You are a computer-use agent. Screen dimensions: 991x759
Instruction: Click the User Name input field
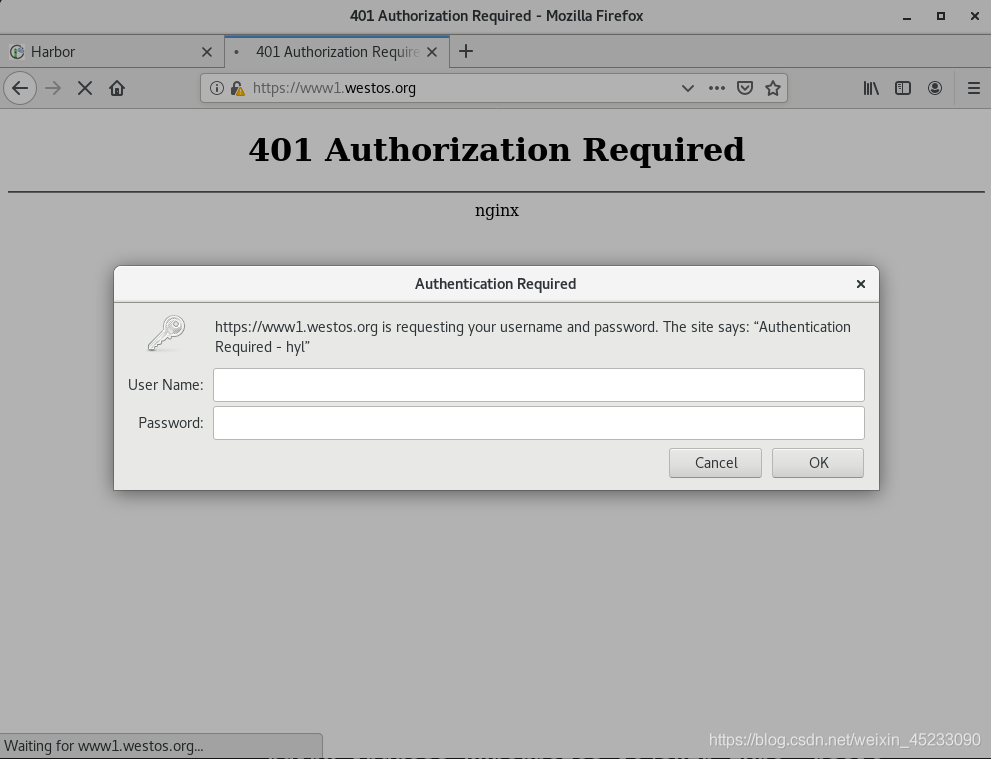[538, 385]
